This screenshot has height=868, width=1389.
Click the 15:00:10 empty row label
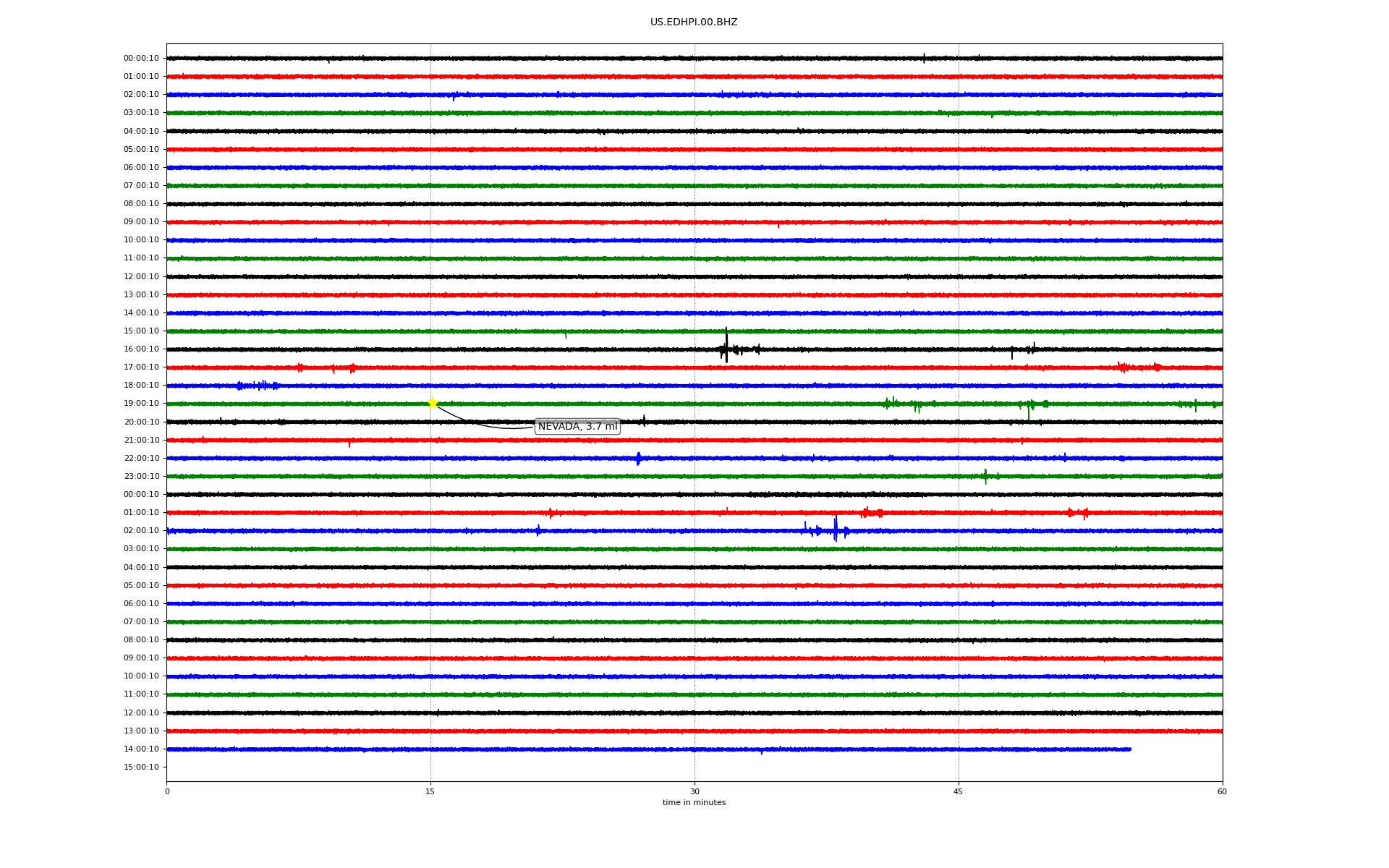coord(141,767)
